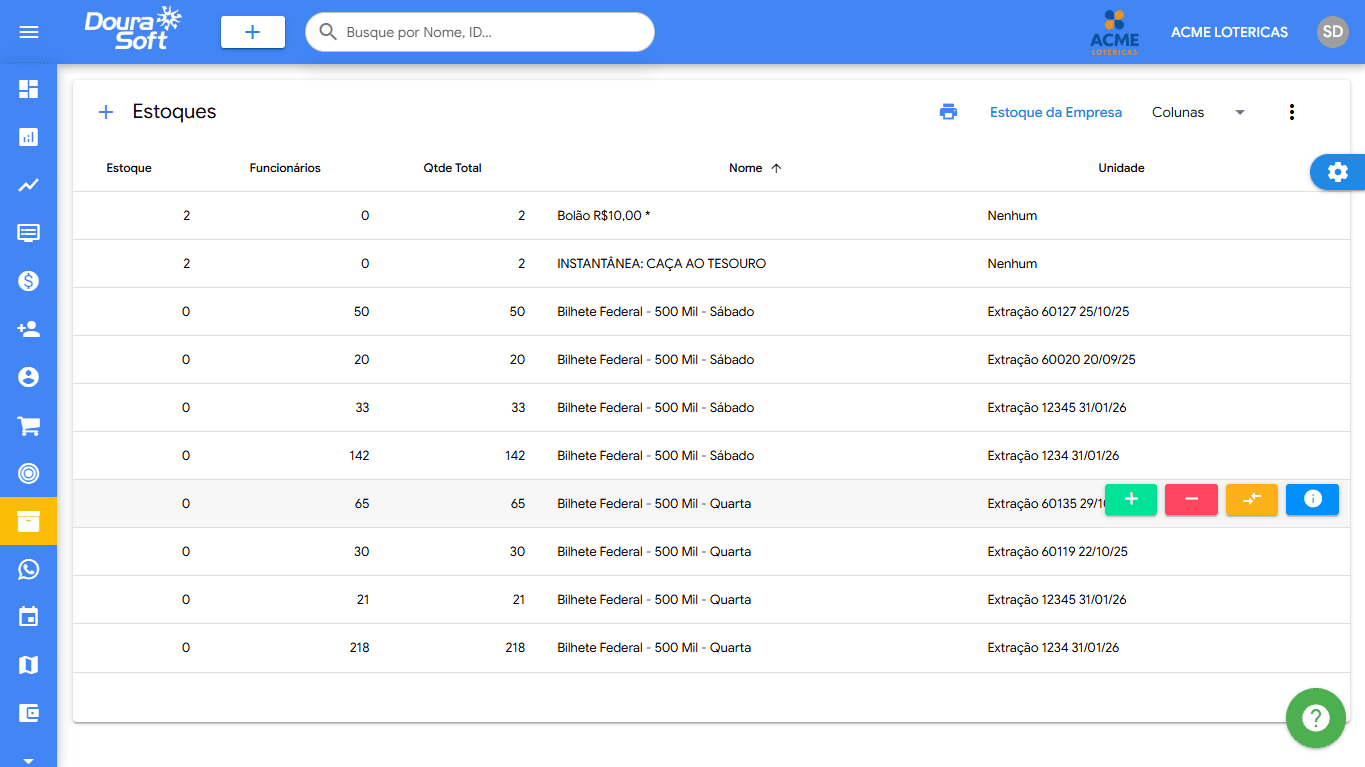
Task: Open the calendar icon in sidebar
Action: pyautogui.click(x=28, y=617)
